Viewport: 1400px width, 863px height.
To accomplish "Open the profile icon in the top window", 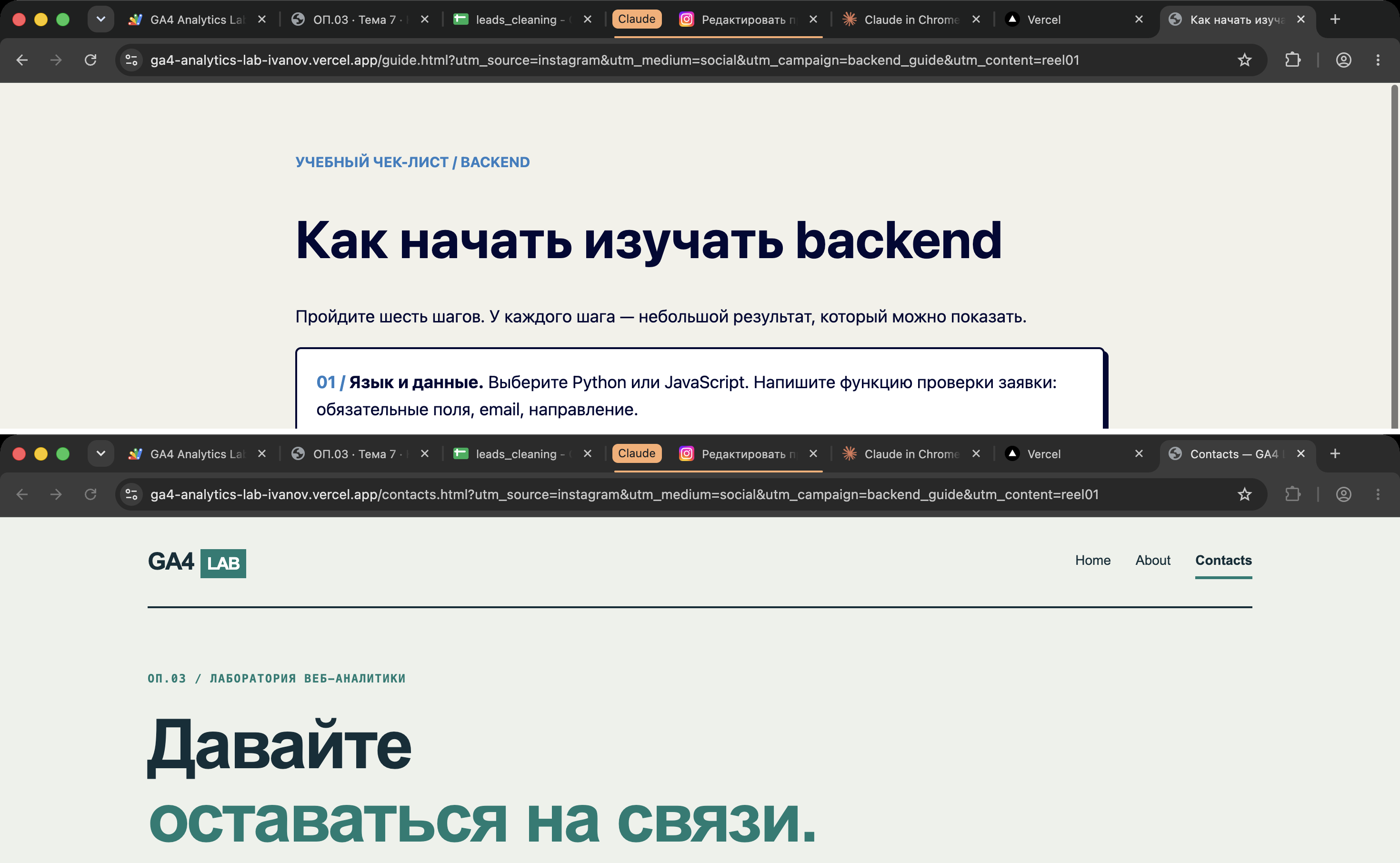I will (x=1343, y=60).
